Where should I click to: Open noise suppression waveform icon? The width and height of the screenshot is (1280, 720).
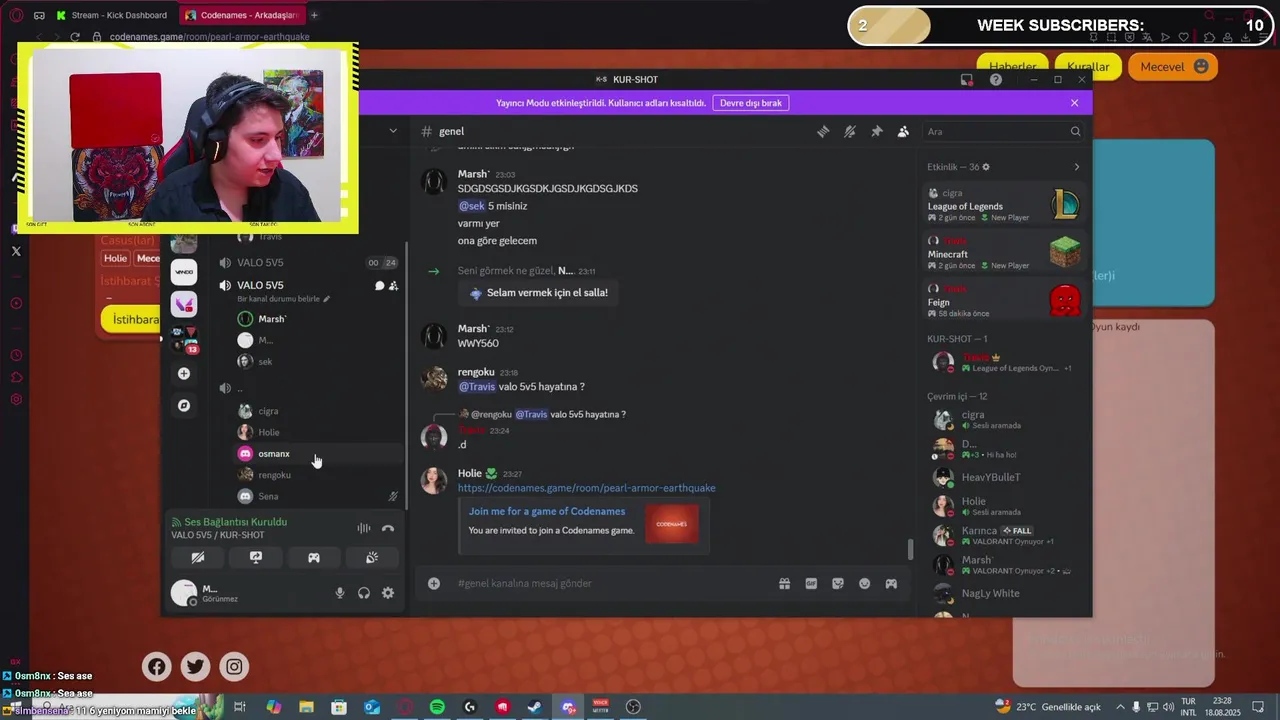[x=364, y=528]
